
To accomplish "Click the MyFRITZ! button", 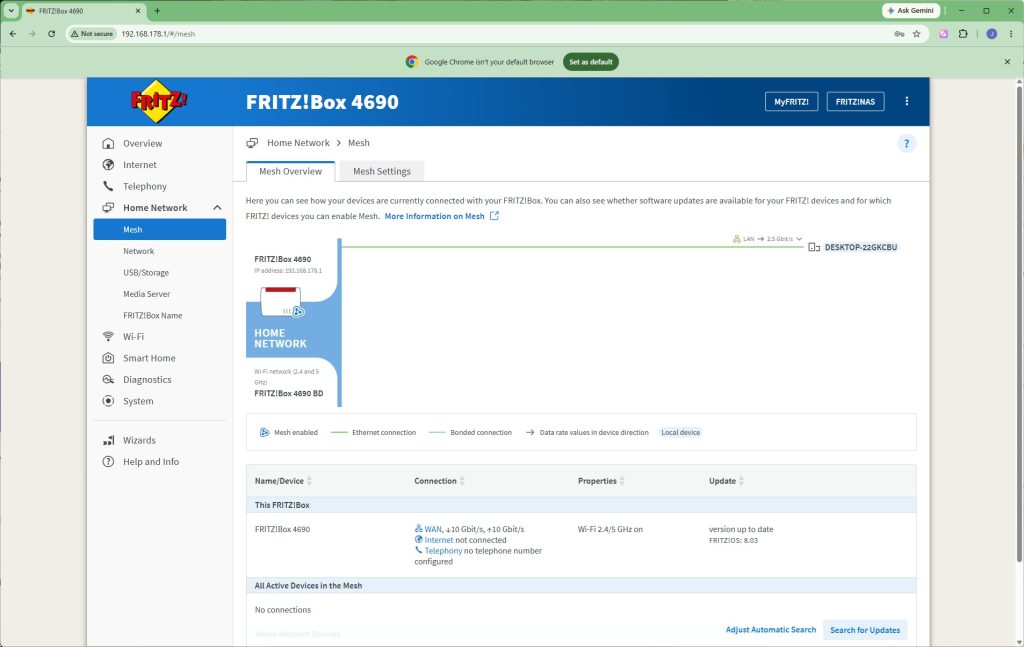I will point(792,101).
